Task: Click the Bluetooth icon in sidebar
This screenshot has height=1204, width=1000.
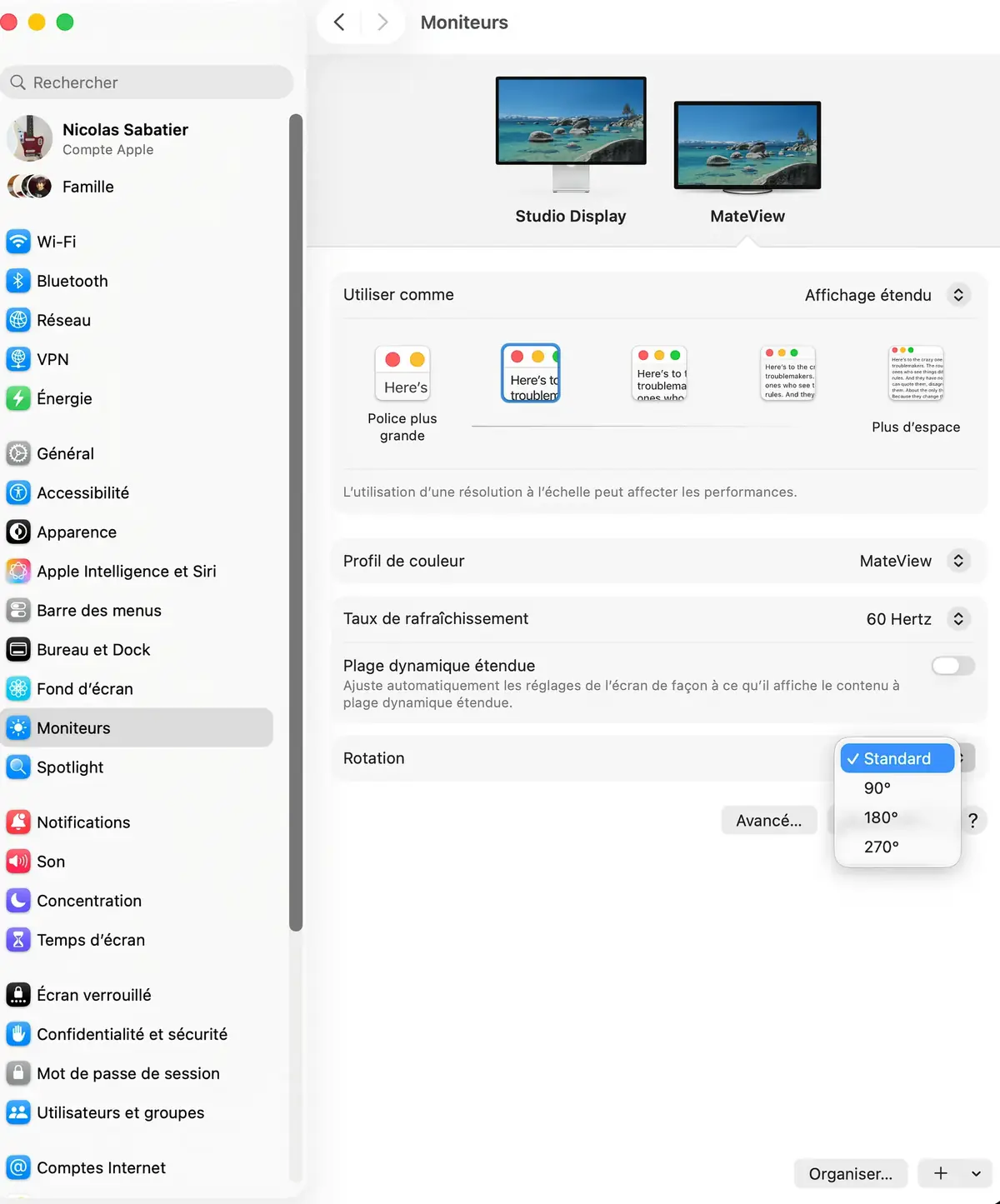Action: tap(18, 281)
